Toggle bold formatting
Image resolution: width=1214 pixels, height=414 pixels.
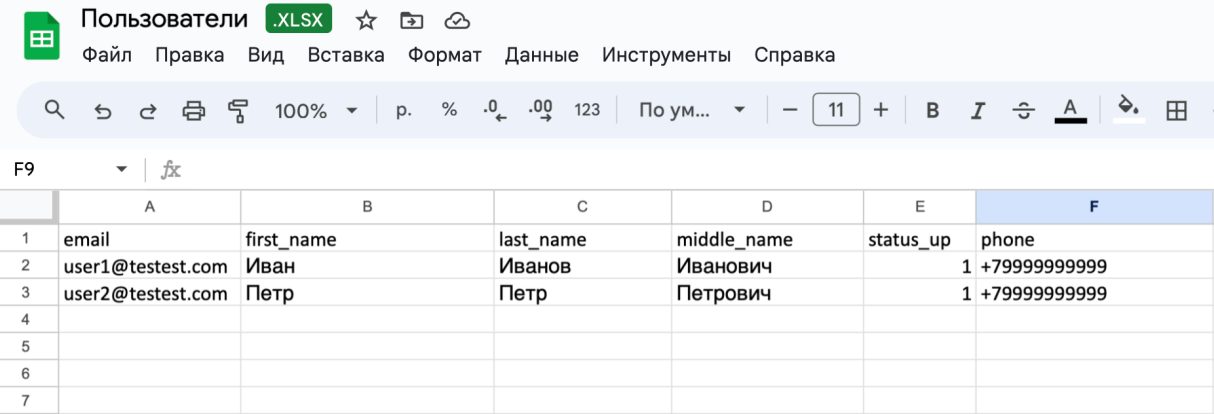click(932, 110)
